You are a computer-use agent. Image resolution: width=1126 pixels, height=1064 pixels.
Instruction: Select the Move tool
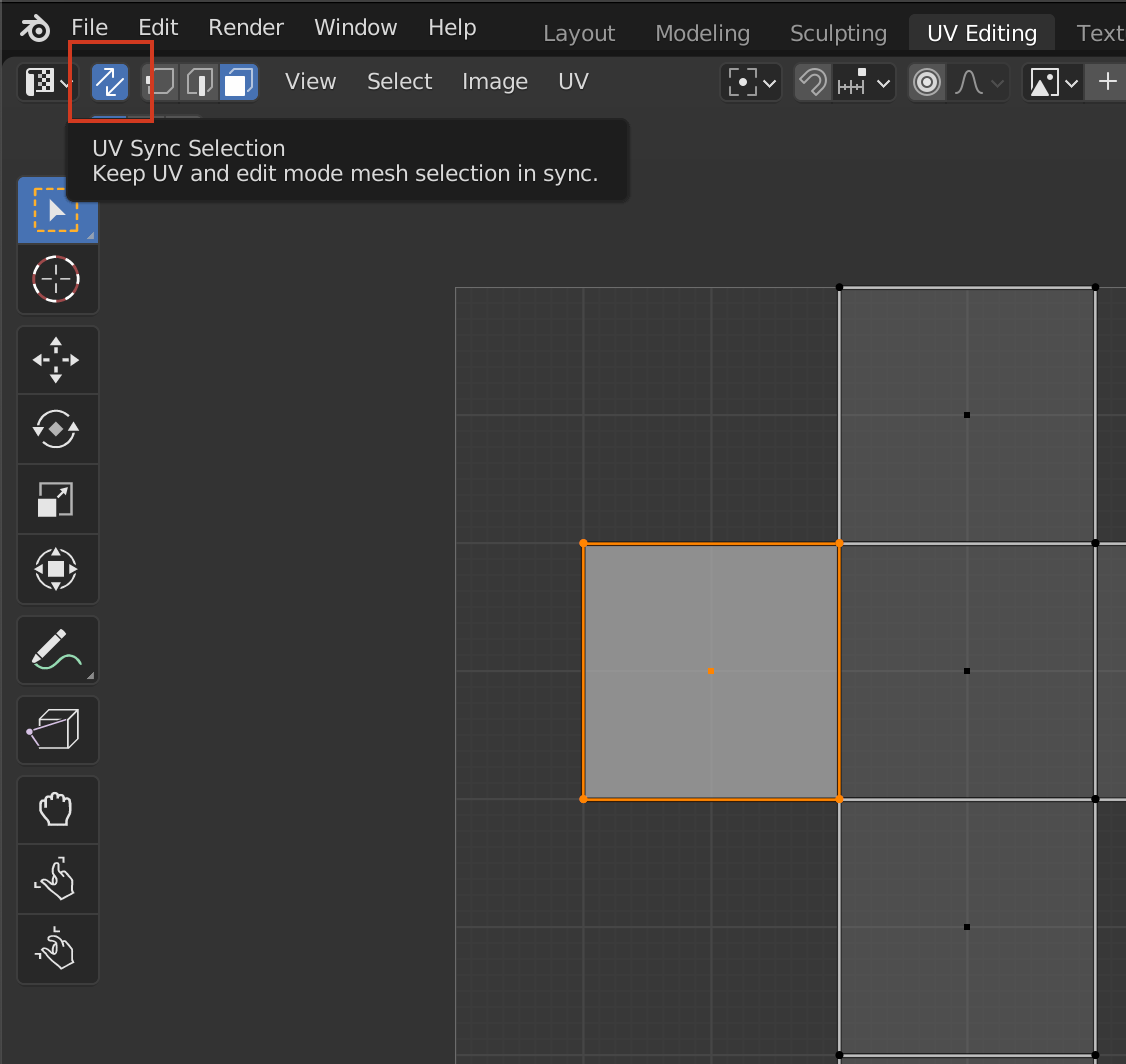pos(57,360)
